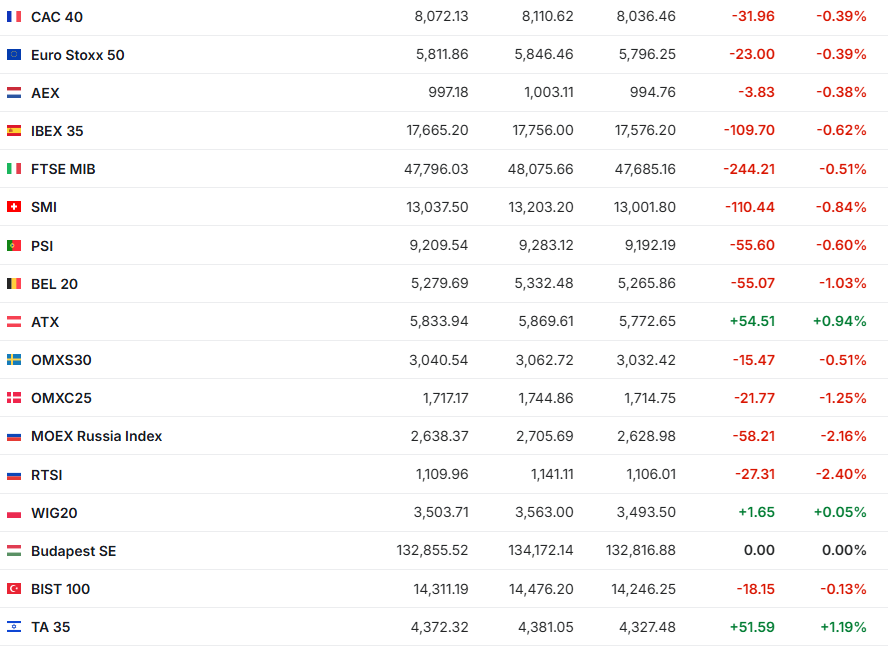Viewport: 888px width, 647px height.
Task: Select SMI change percent -0.84%
Action: (x=841, y=207)
